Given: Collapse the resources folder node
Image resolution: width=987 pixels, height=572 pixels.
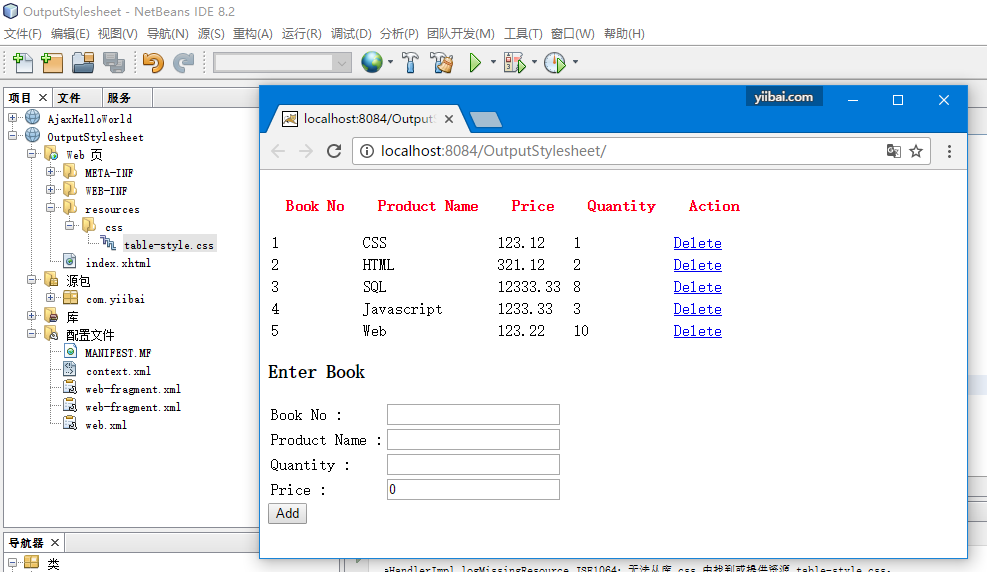Looking at the screenshot, I should 50,209.
